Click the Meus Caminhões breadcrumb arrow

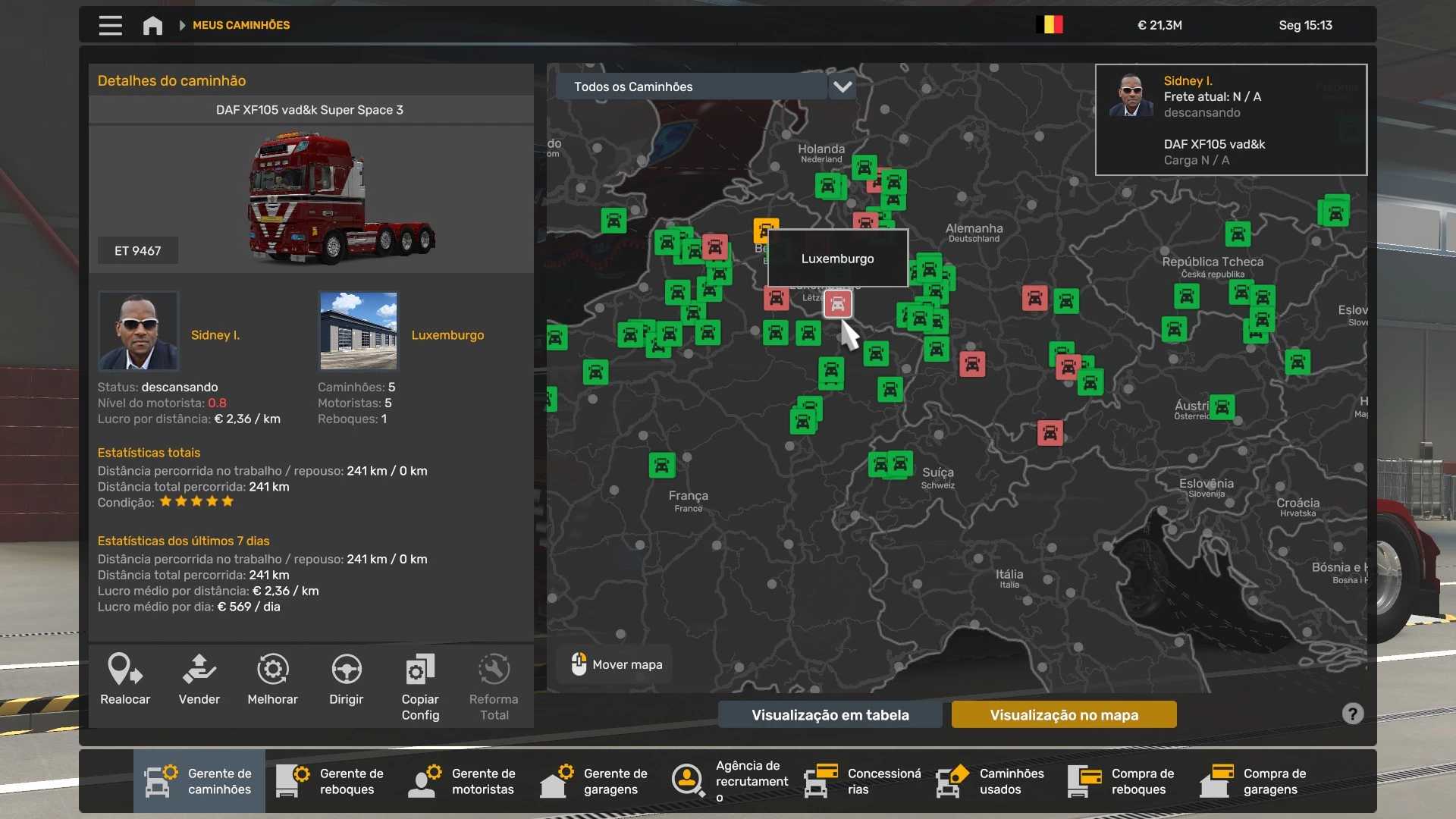point(183,25)
